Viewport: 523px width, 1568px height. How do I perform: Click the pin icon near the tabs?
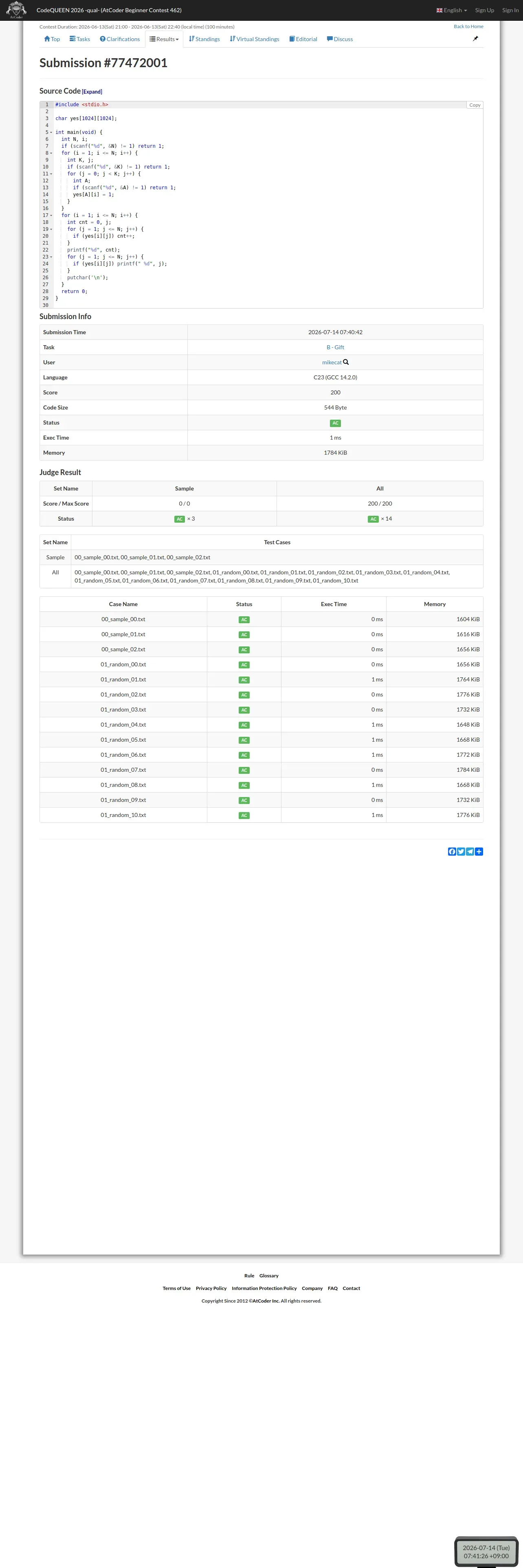(475, 38)
